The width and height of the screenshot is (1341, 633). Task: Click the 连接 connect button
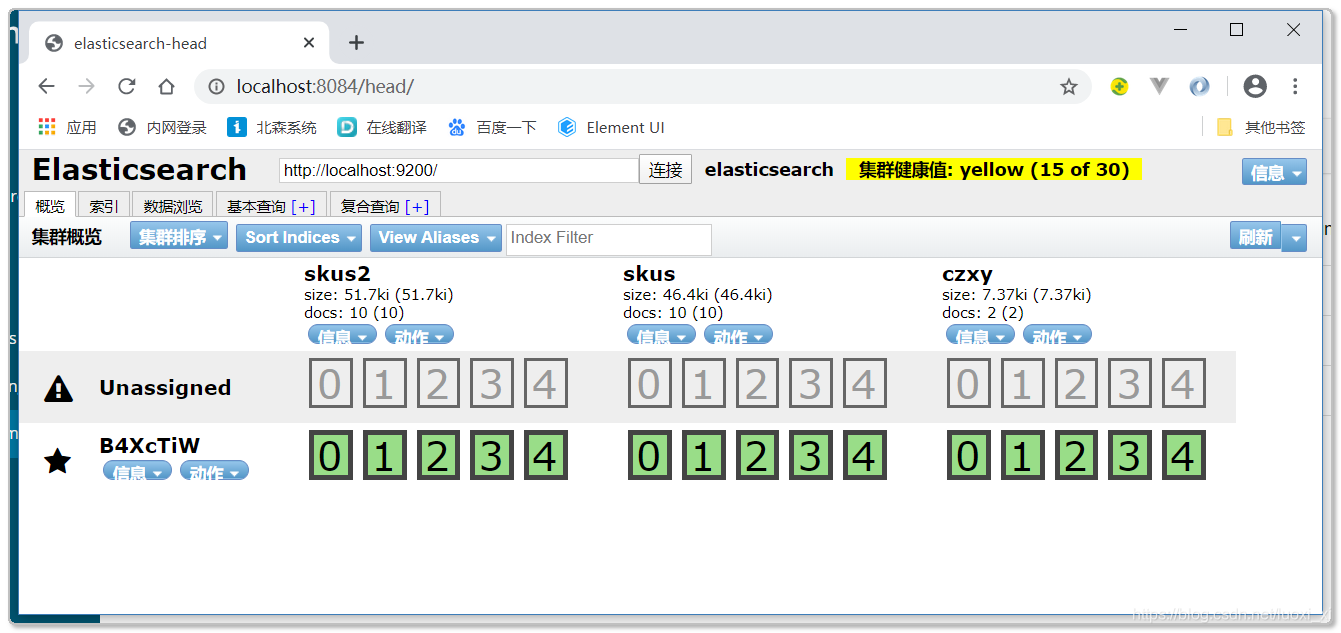pyautogui.click(x=666, y=170)
